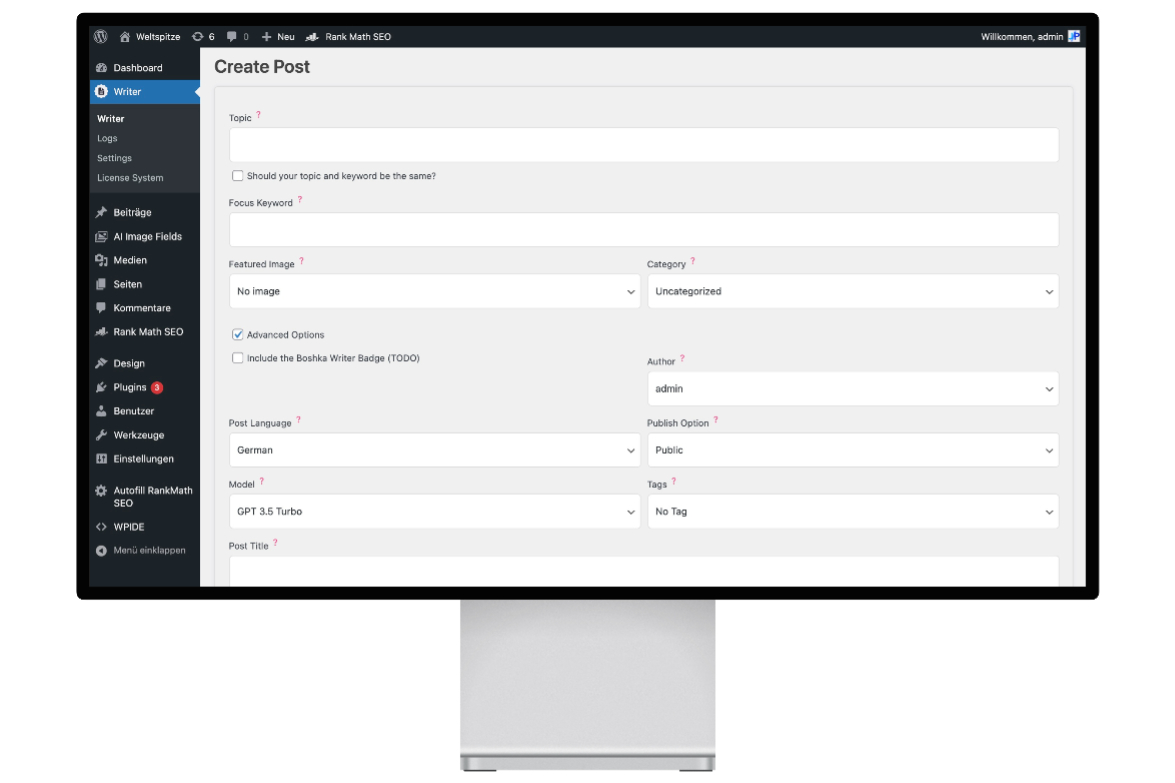Expand the Category dropdown

[852, 292]
